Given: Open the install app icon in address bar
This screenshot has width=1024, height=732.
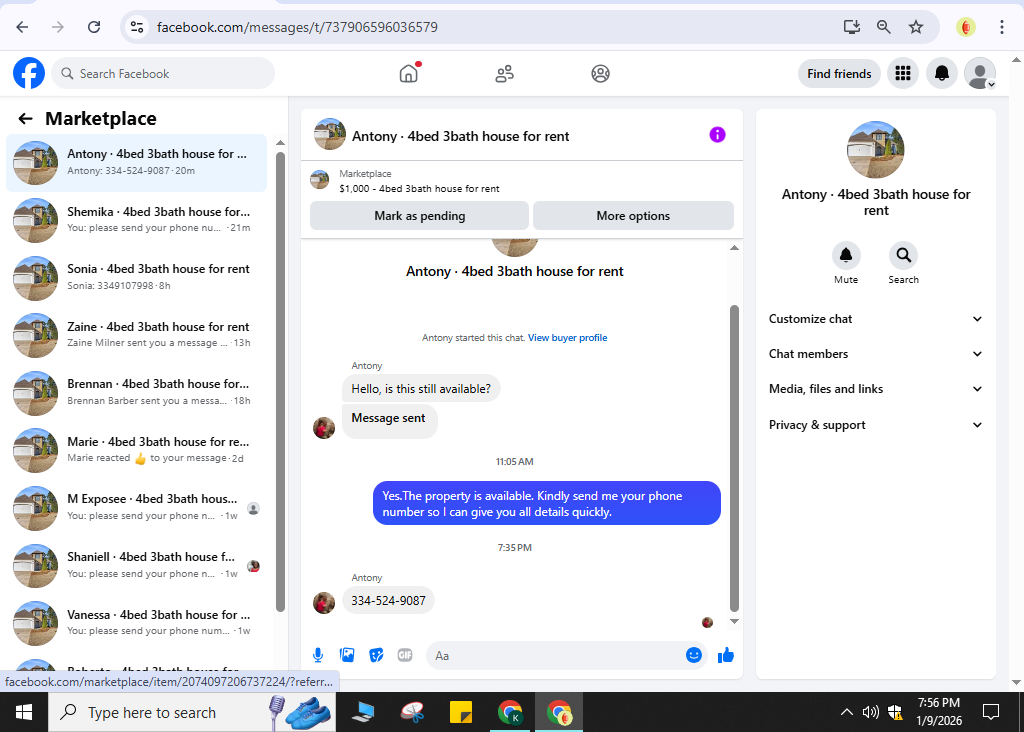Looking at the screenshot, I should point(851,27).
